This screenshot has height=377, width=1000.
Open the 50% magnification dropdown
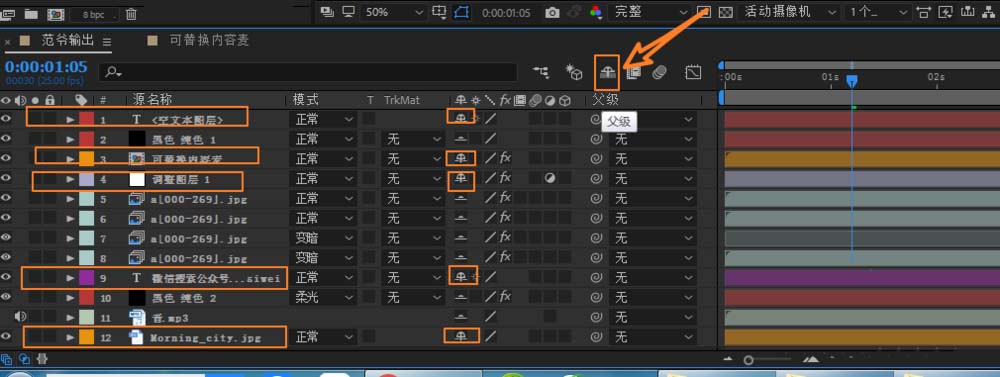click(393, 12)
